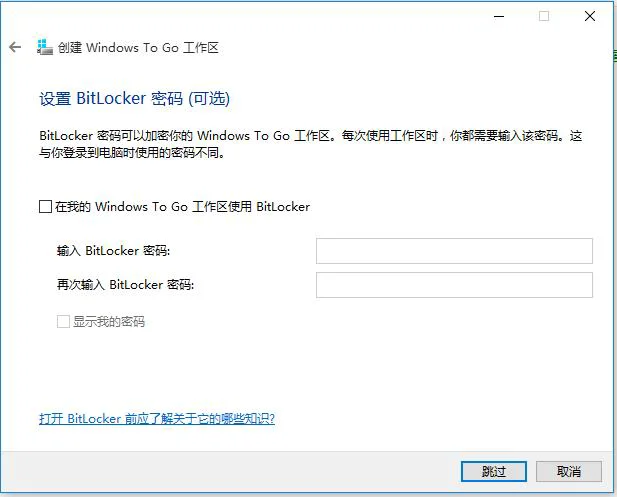Focus the 输入 BitLocker 密码 field
This screenshot has height=497, width=617.
click(454, 251)
